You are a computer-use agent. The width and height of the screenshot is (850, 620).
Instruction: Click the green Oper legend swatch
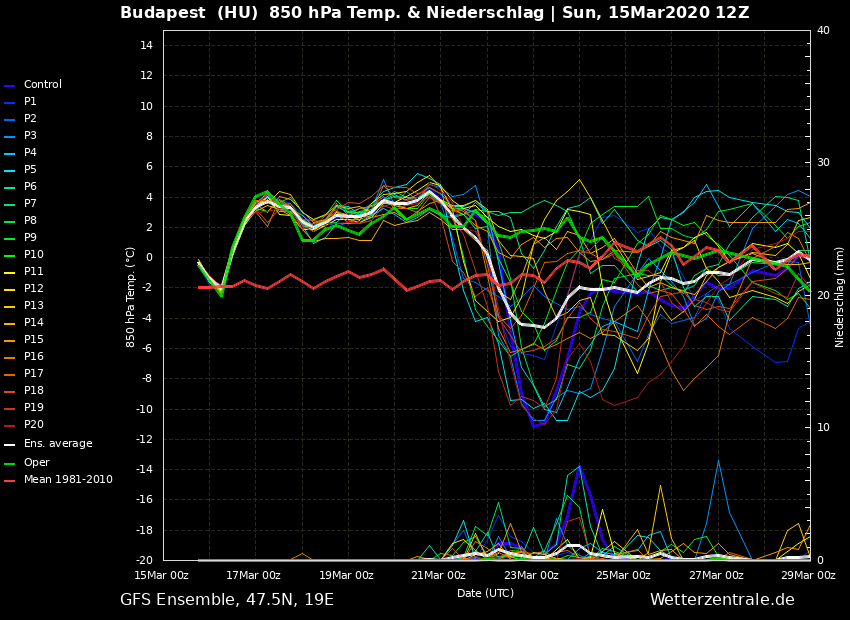(x=10, y=463)
